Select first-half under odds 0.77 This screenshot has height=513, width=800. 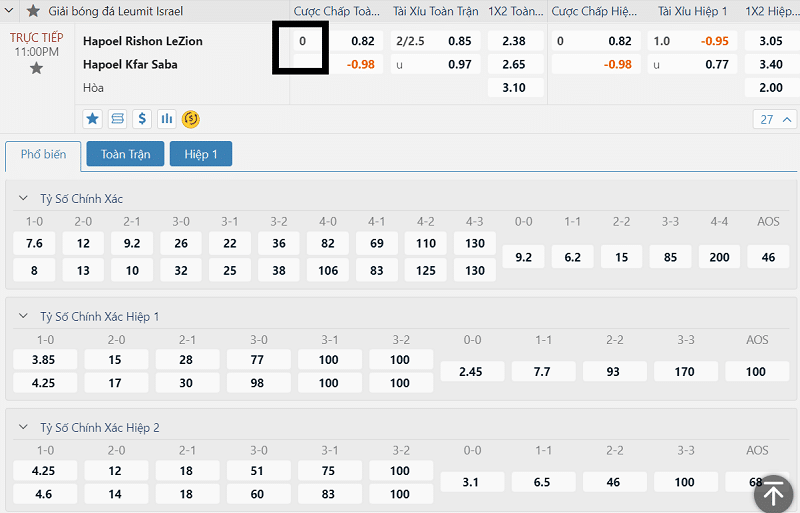692,64
